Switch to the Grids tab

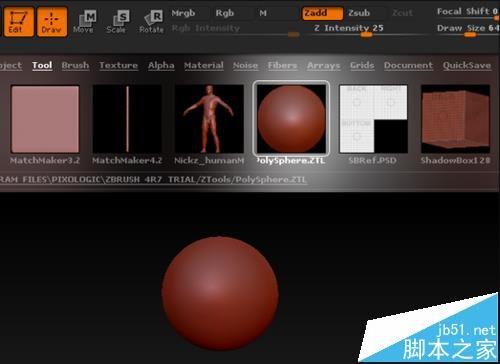pyautogui.click(x=362, y=65)
